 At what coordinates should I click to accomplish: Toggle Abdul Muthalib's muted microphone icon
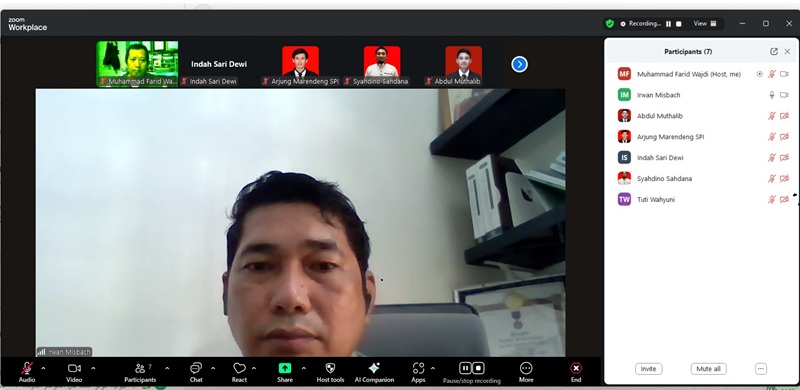tap(772, 116)
